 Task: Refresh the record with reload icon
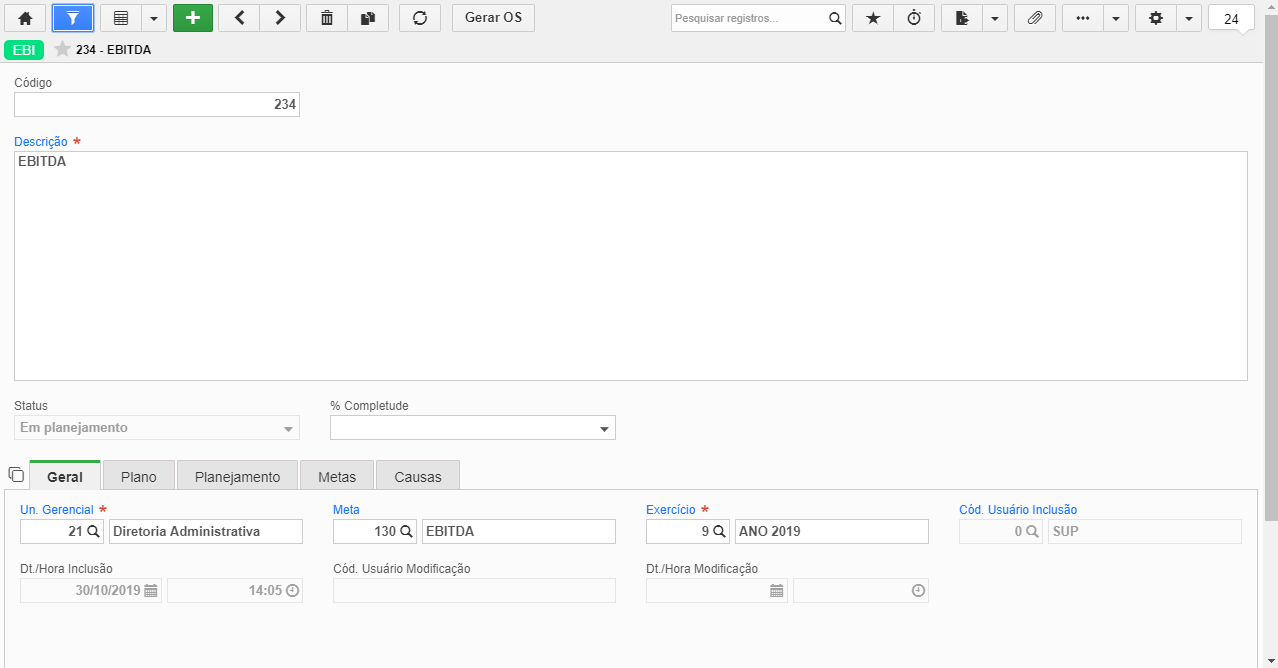pyautogui.click(x=420, y=18)
